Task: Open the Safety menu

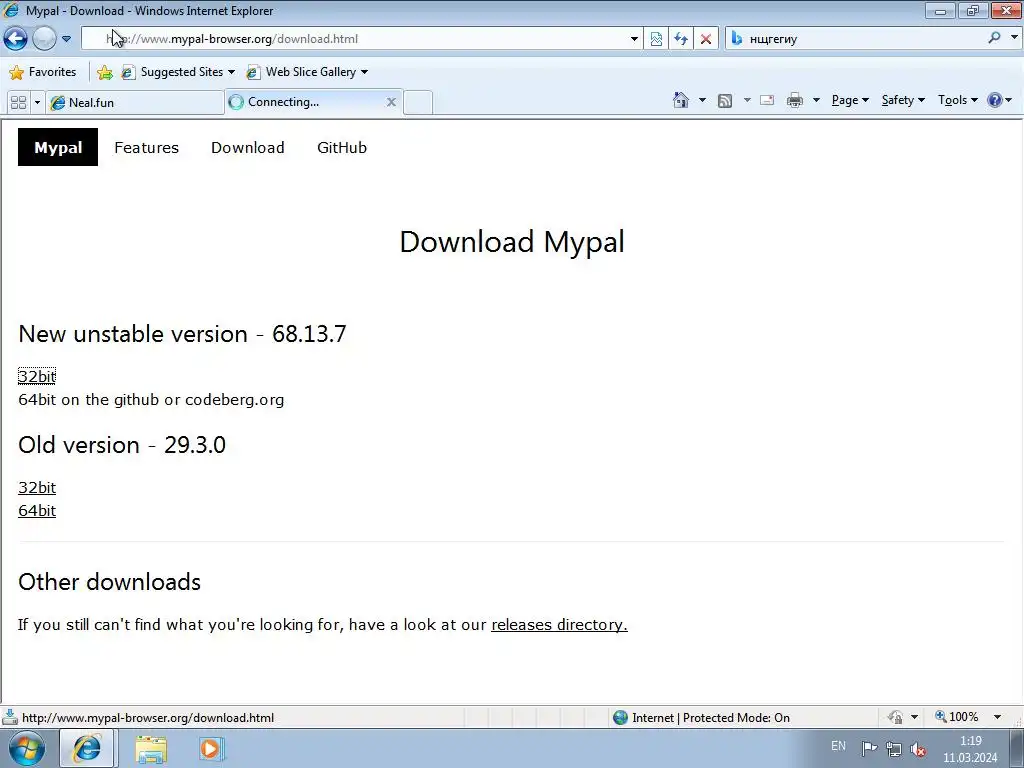Action: pos(903,100)
